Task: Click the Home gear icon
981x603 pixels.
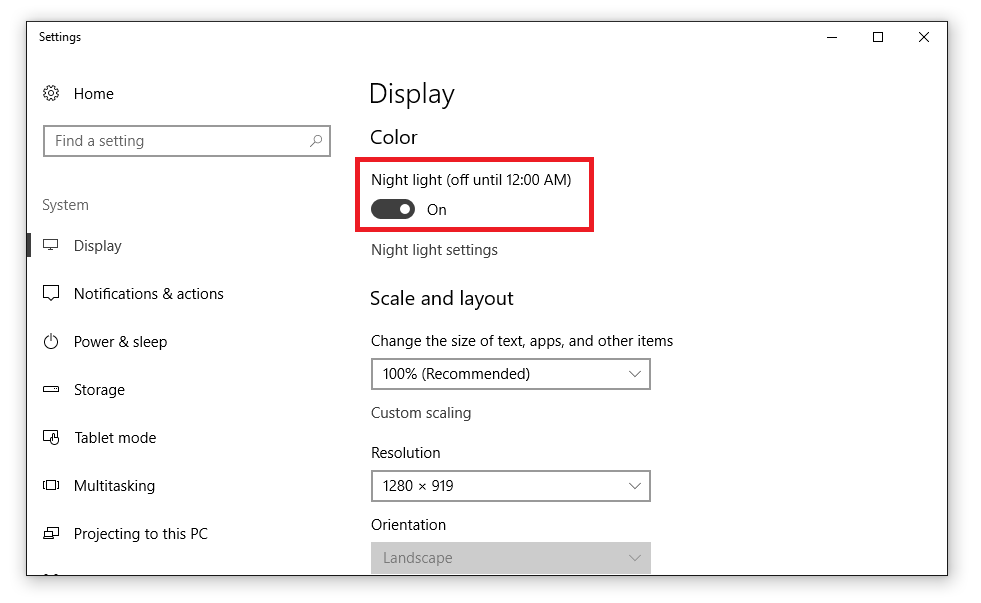Action: pos(51,94)
